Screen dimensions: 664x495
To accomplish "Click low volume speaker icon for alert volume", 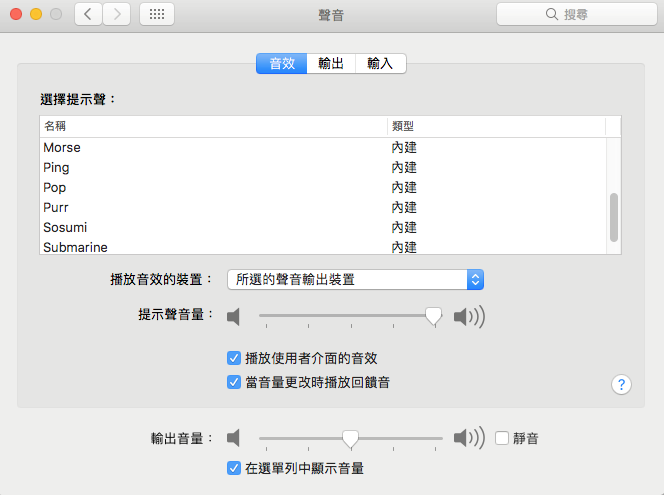I will tap(233, 316).
